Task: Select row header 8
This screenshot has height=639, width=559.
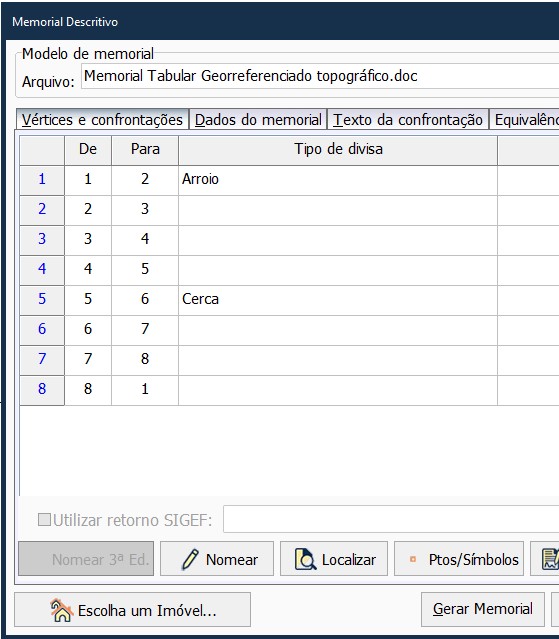Action: (42, 389)
